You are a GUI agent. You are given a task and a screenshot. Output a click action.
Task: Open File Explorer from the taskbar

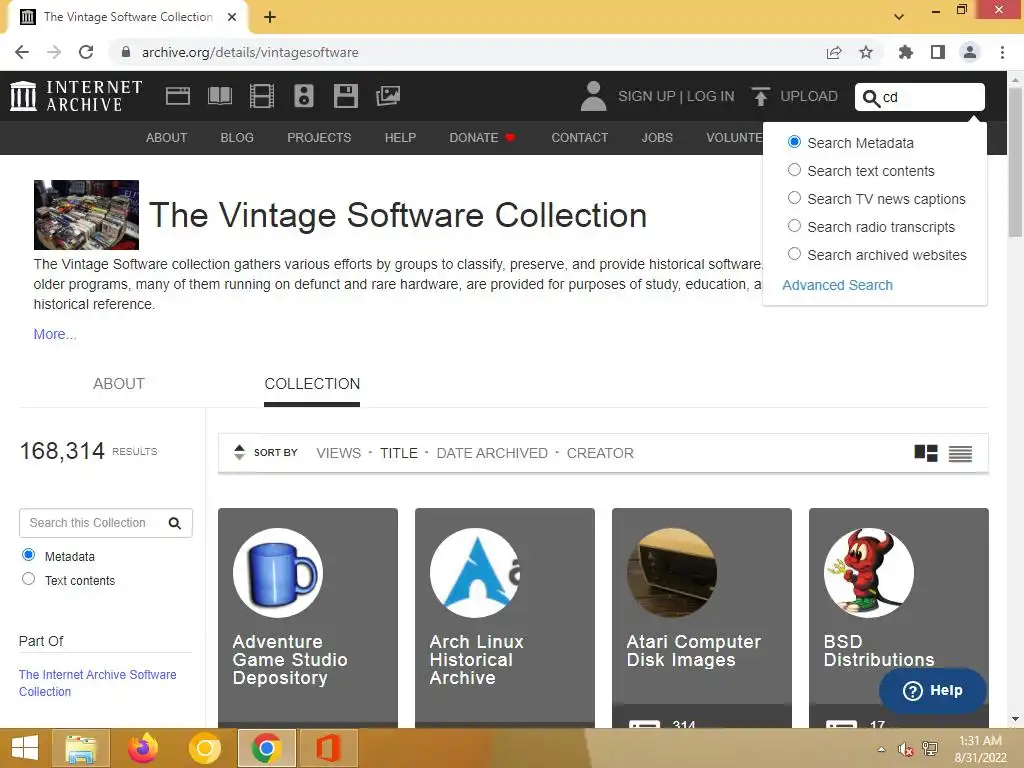point(81,748)
